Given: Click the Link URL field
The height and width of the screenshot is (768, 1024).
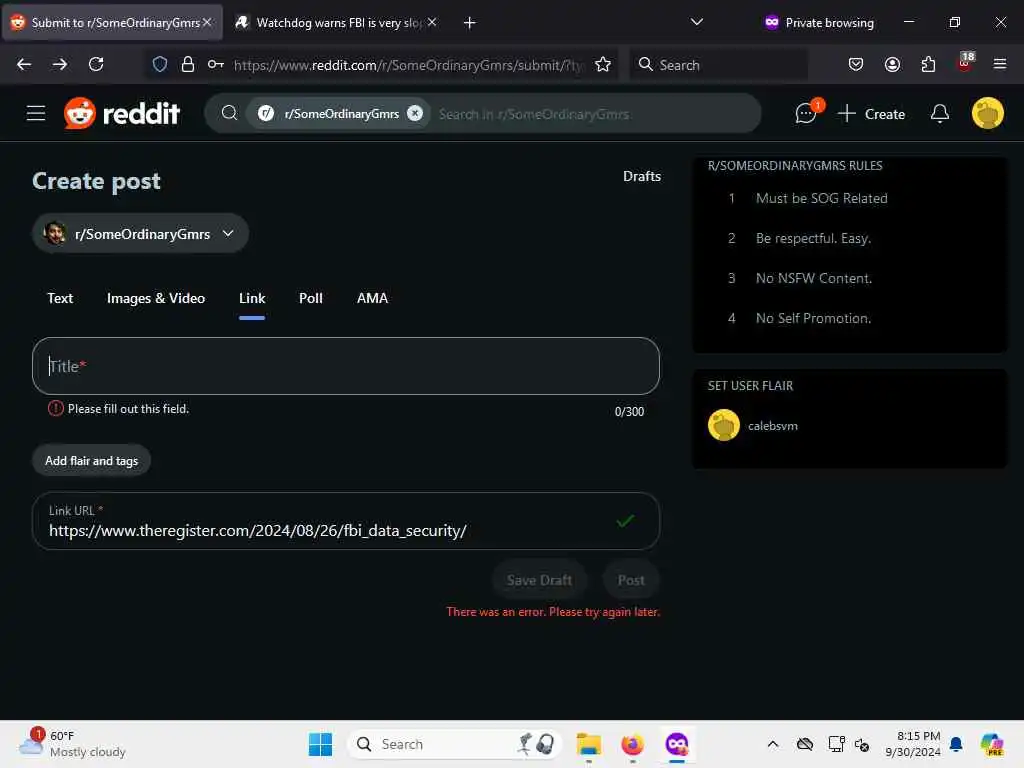Looking at the screenshot, I should pyautogui.click(x=345, y=521).
